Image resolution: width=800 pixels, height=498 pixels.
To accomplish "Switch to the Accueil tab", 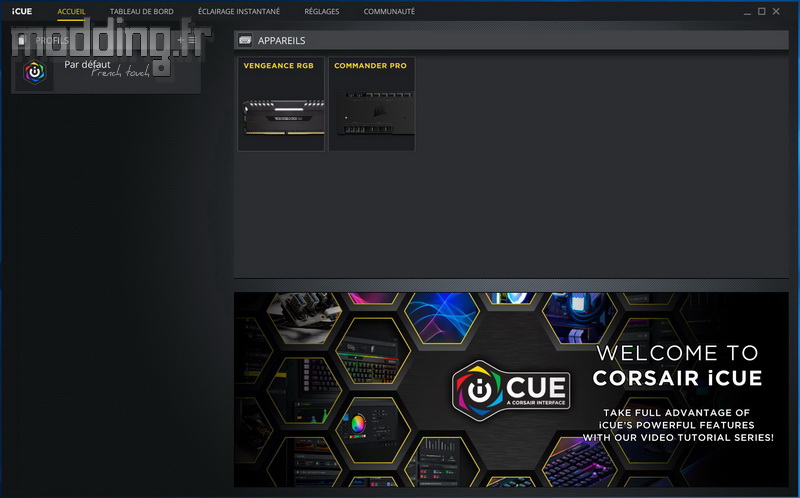I will pos(71,11).
